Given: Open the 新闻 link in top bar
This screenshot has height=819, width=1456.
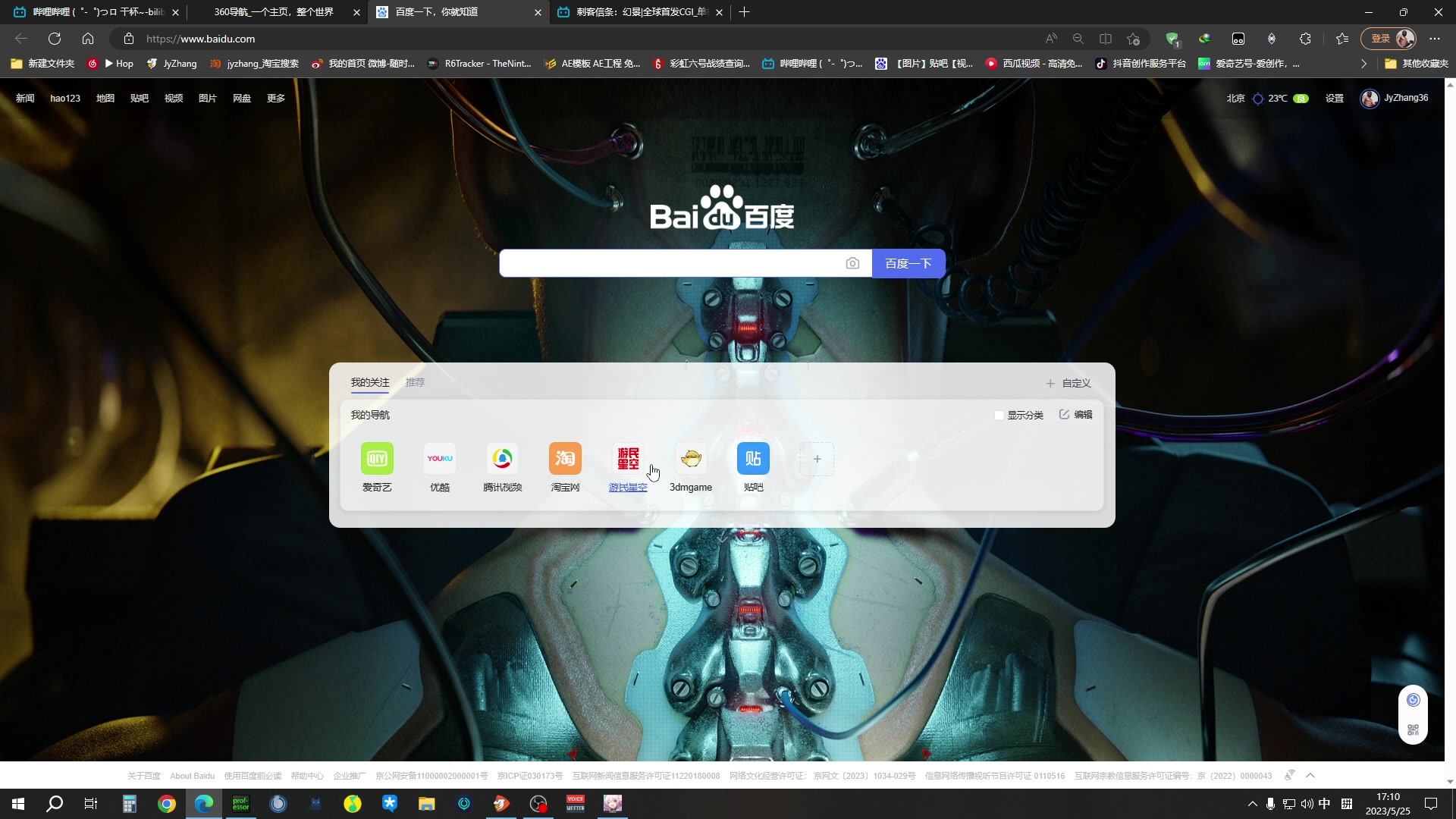Looking at the screenshot, I should [x=25, y=99].
